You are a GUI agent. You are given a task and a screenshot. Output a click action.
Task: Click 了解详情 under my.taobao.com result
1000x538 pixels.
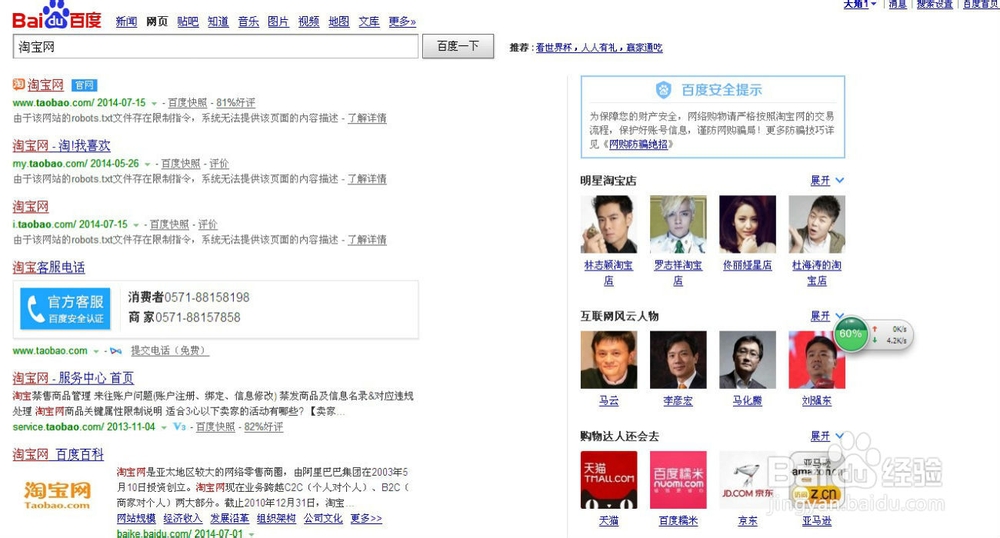click(x=367, y=179)
